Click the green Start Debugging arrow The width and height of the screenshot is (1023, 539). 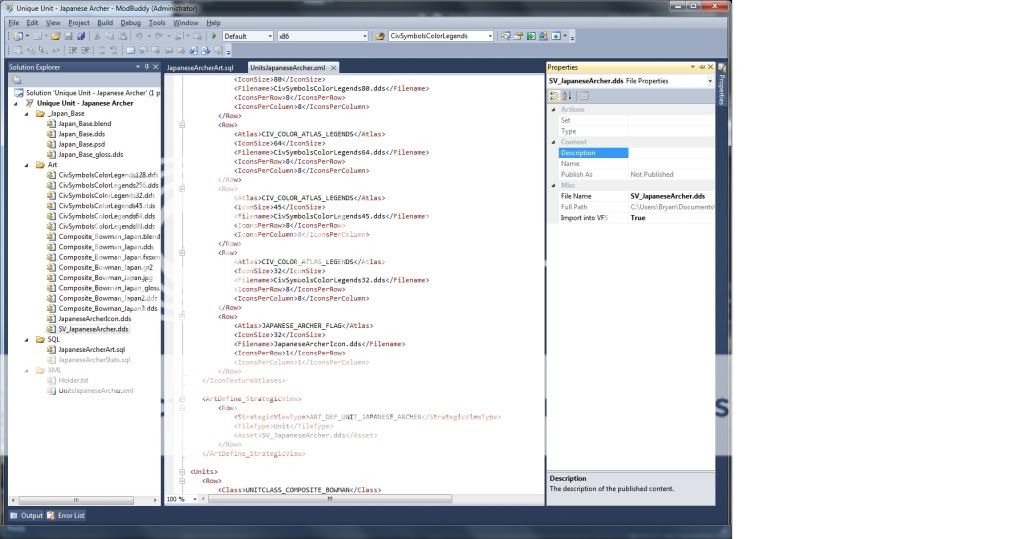point(214,37)
